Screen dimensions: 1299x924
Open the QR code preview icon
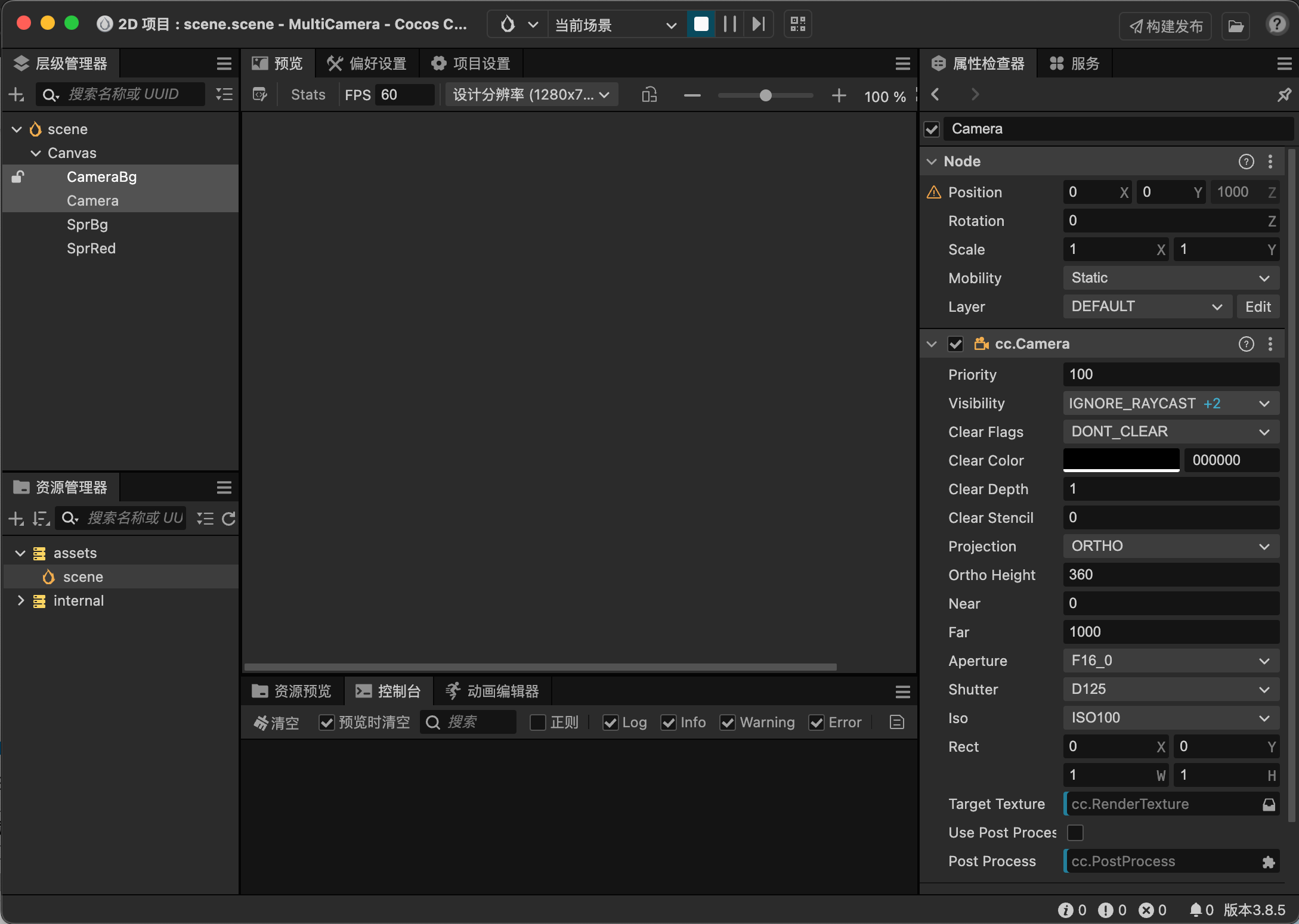[797, 24]
